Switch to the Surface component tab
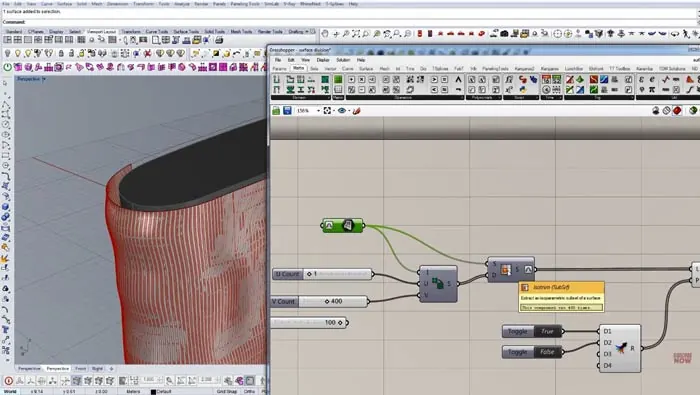This screenshot has height=395, width=700. click(366, 69)
